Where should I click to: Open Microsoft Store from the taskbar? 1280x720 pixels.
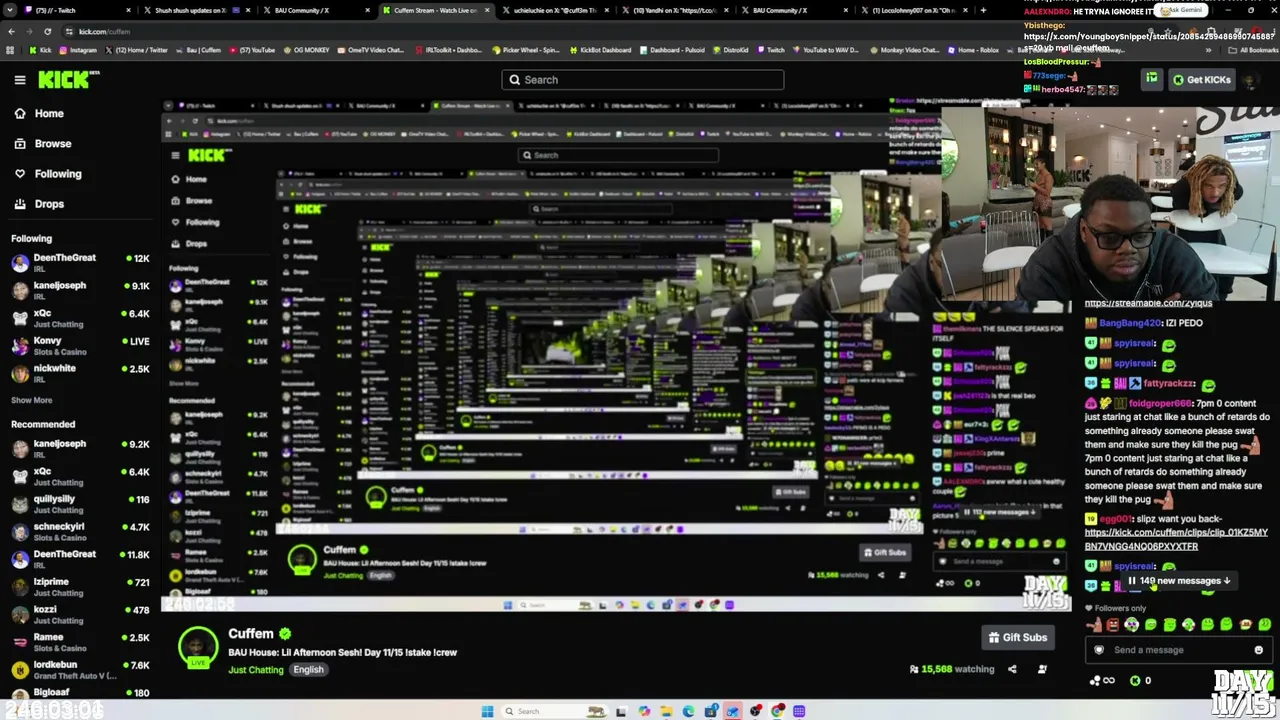pos(710,711)
